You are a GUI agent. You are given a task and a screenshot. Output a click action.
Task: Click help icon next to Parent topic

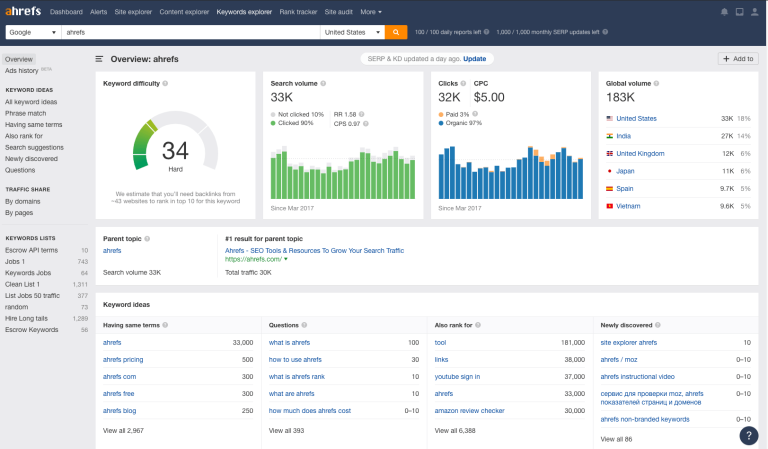[x=147, y=238]
